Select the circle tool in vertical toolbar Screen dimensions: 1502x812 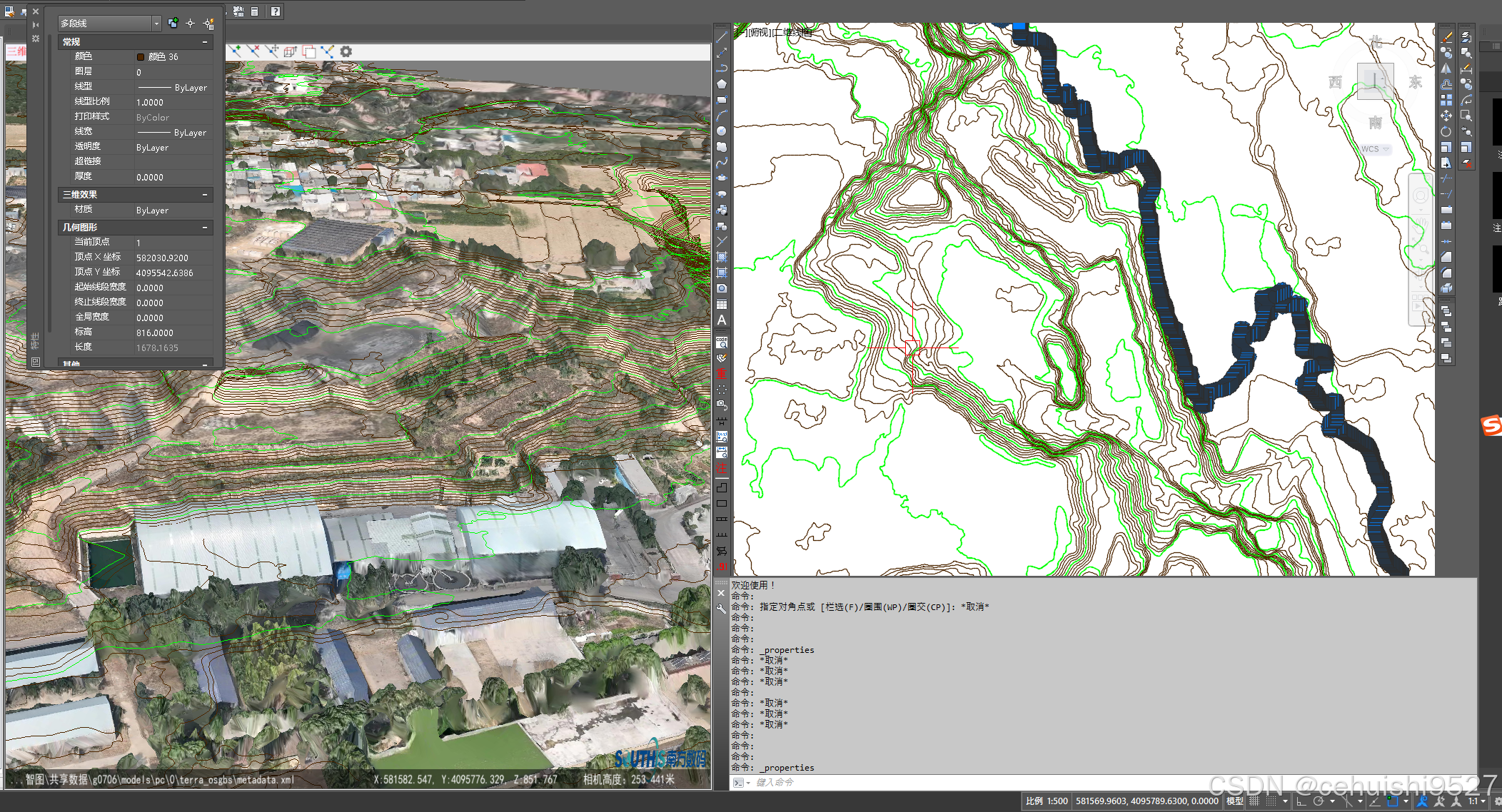tap(722, 131)
